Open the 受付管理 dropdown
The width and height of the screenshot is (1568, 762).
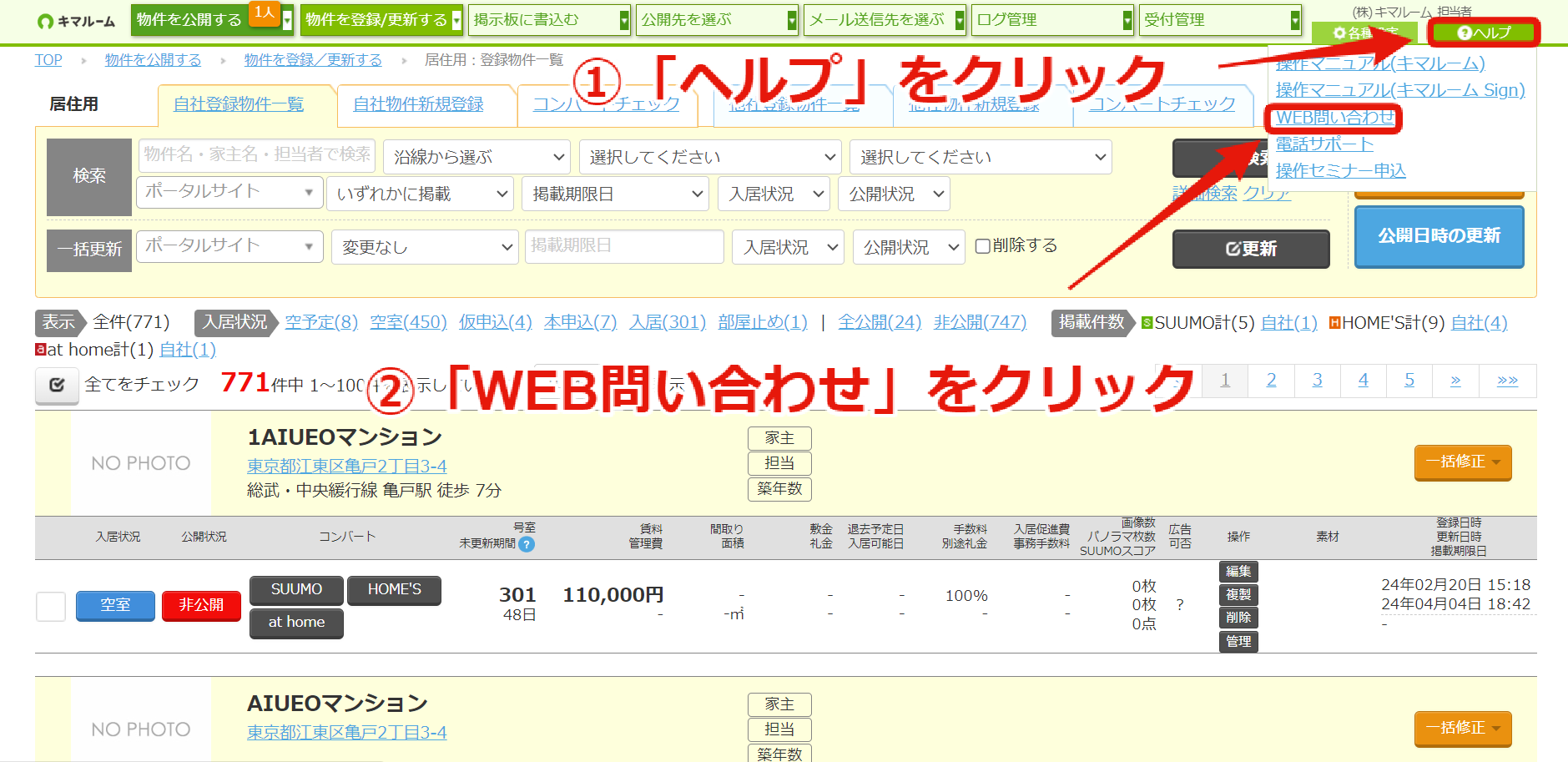coord(1220,20)
